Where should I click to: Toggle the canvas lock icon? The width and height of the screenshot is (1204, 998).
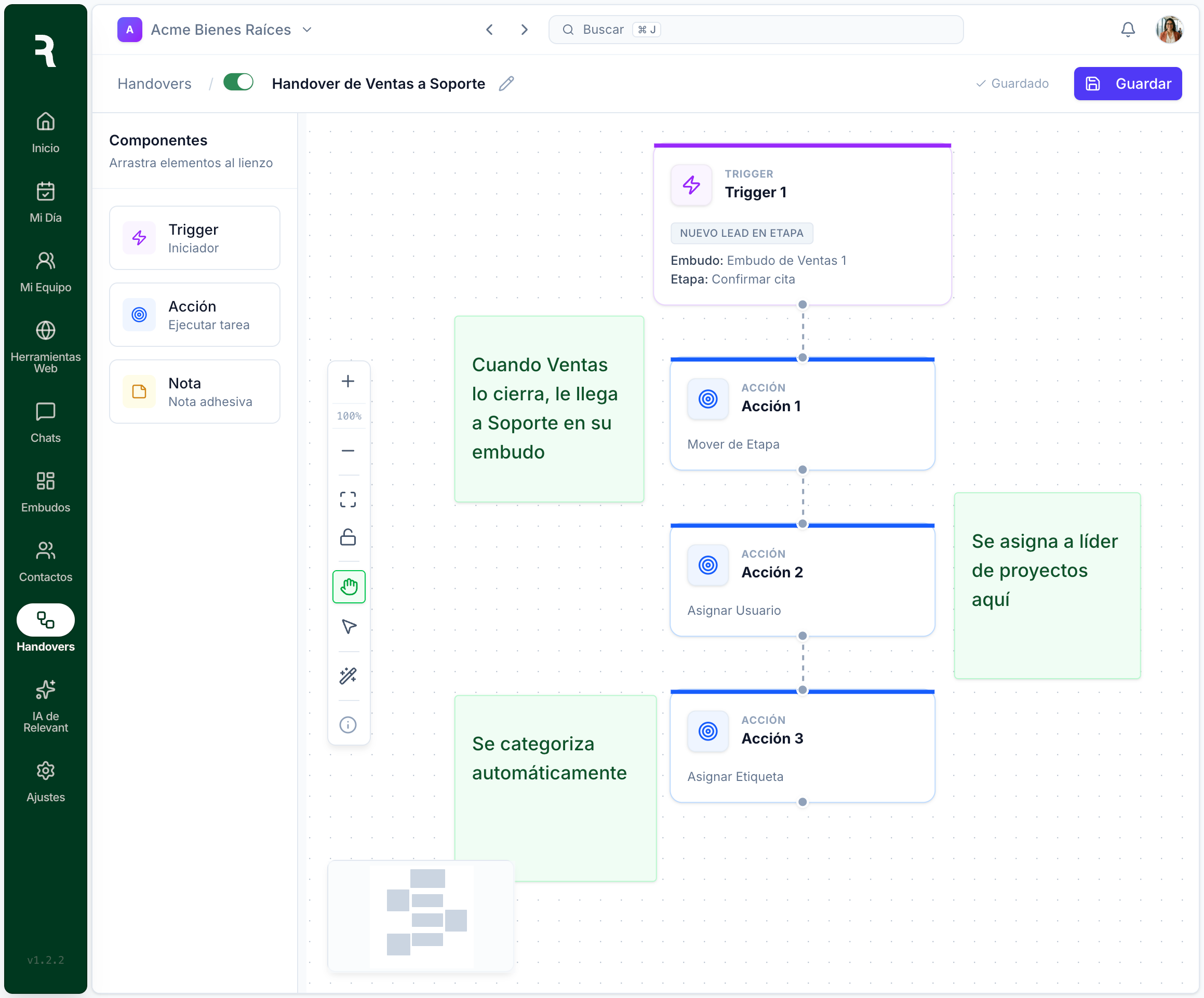(x=348, y=538)
